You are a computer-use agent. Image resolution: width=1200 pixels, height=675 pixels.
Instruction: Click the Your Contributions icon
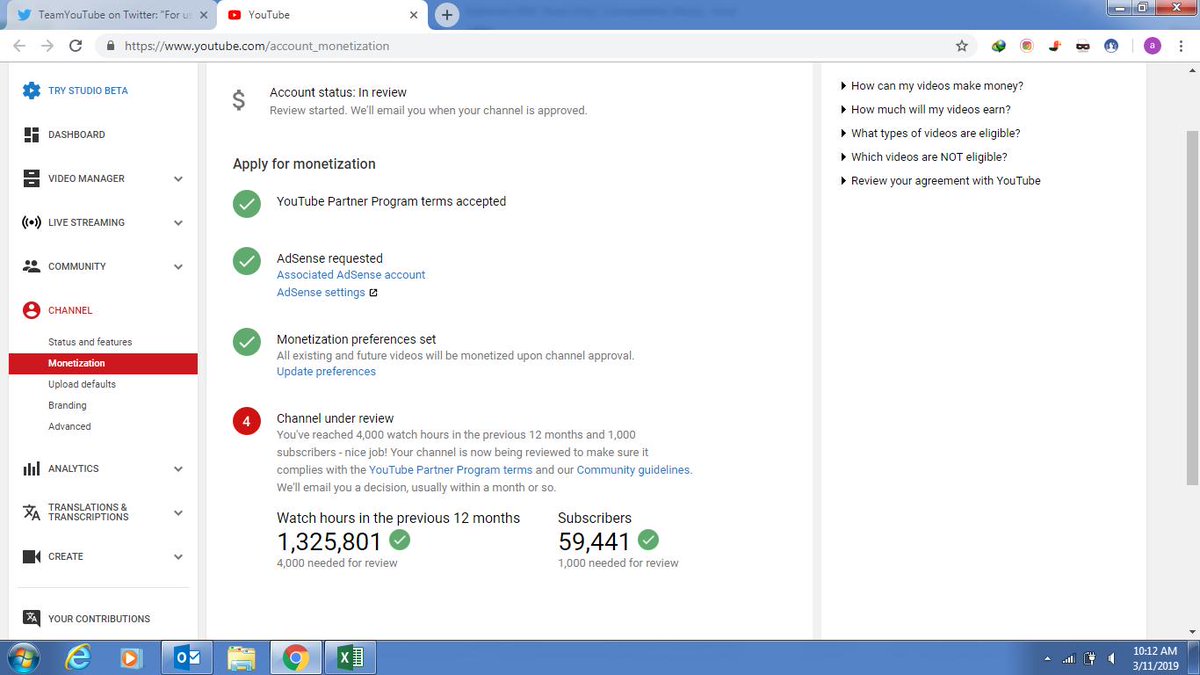tap(31, 619)
